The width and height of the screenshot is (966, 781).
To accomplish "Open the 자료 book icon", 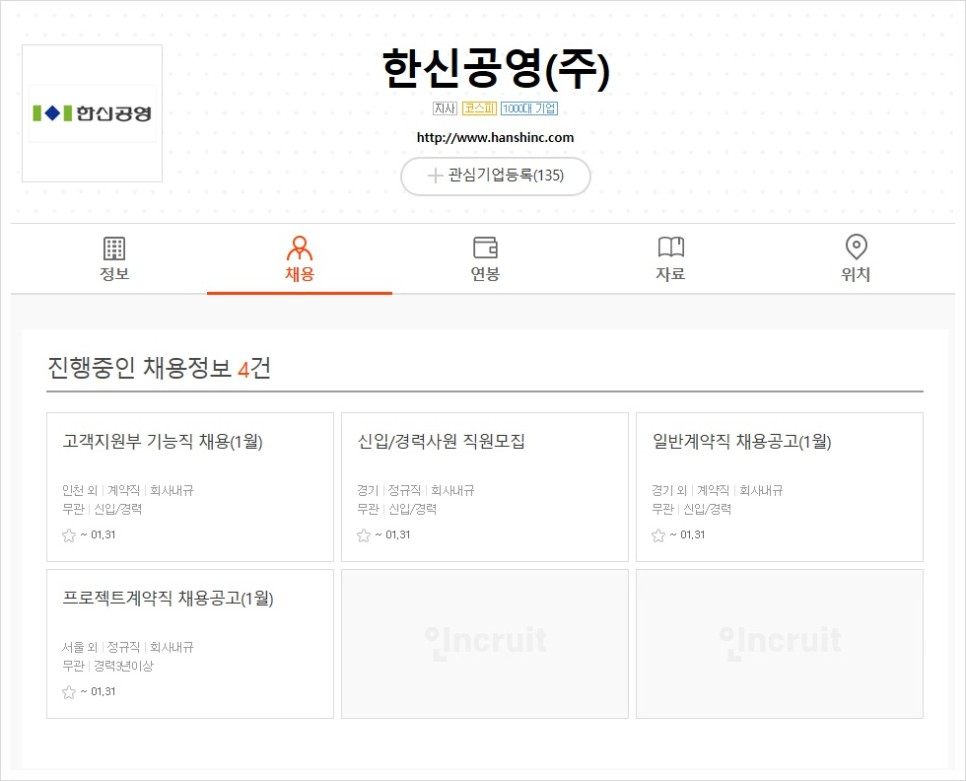I will (671, 247).
